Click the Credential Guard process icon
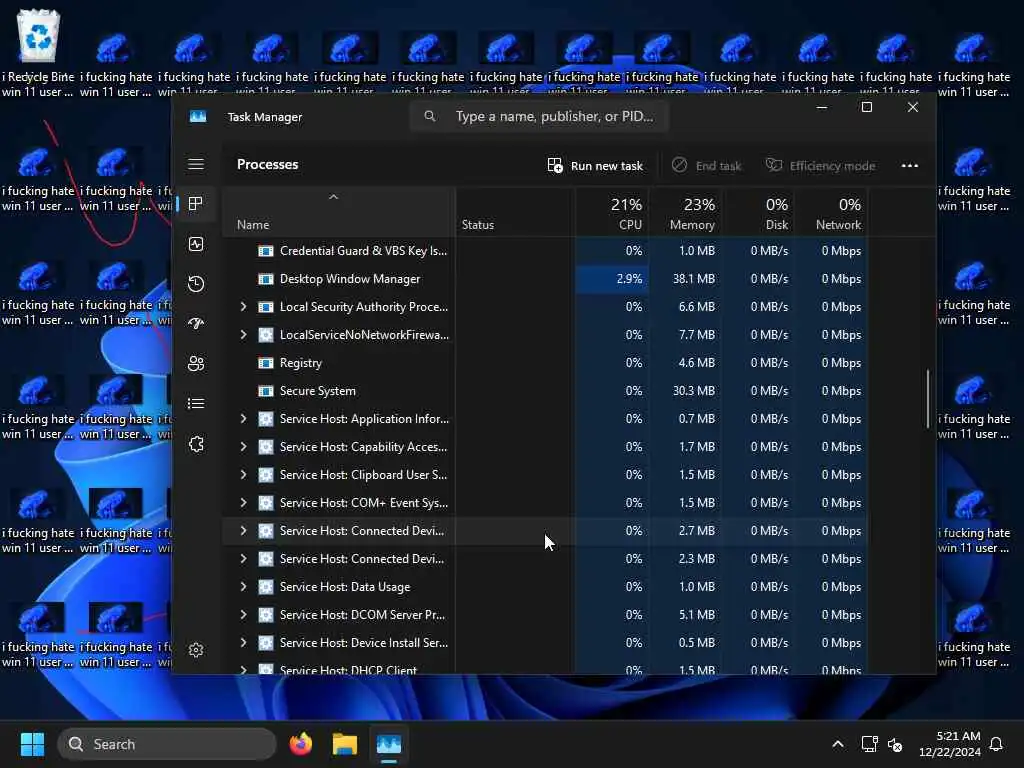The width and height of the screenshot is (1024, 768). [x=265, y=251]
